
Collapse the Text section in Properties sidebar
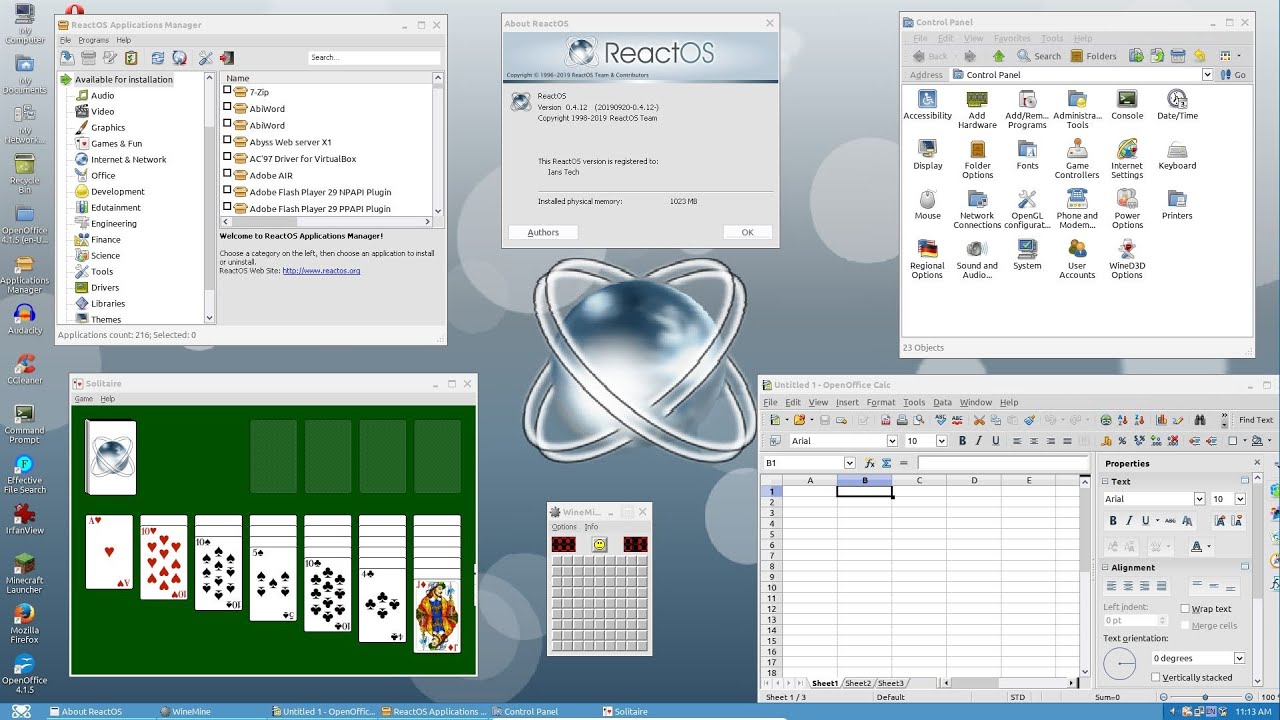click(x=1106, y=481)
